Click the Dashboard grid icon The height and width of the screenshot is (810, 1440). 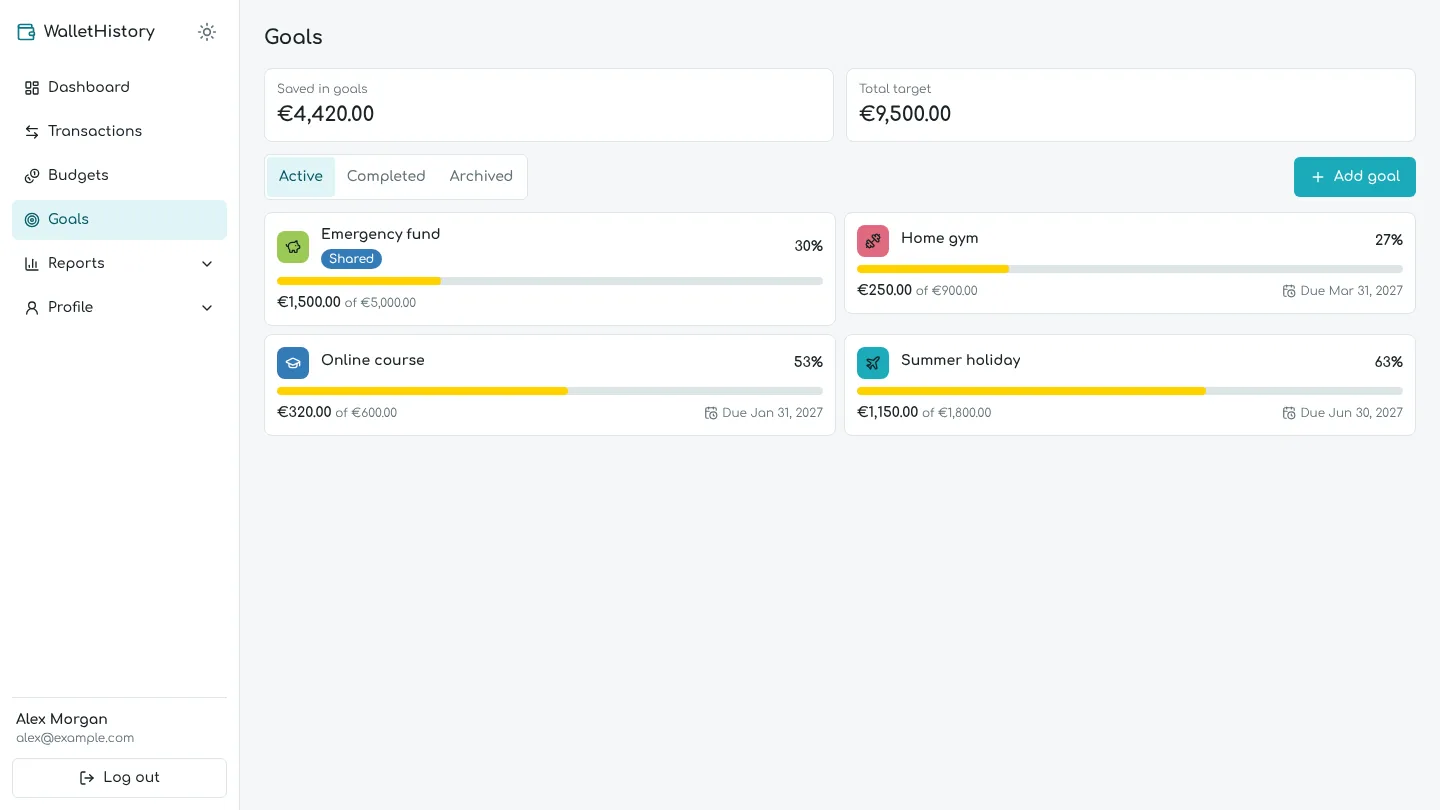tap(32, 88)
